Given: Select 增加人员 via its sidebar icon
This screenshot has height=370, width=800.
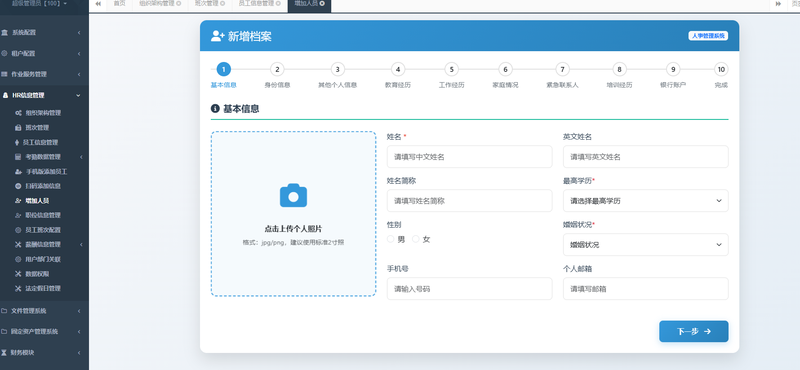Looking at the screenshot, I should pos(18,201).
